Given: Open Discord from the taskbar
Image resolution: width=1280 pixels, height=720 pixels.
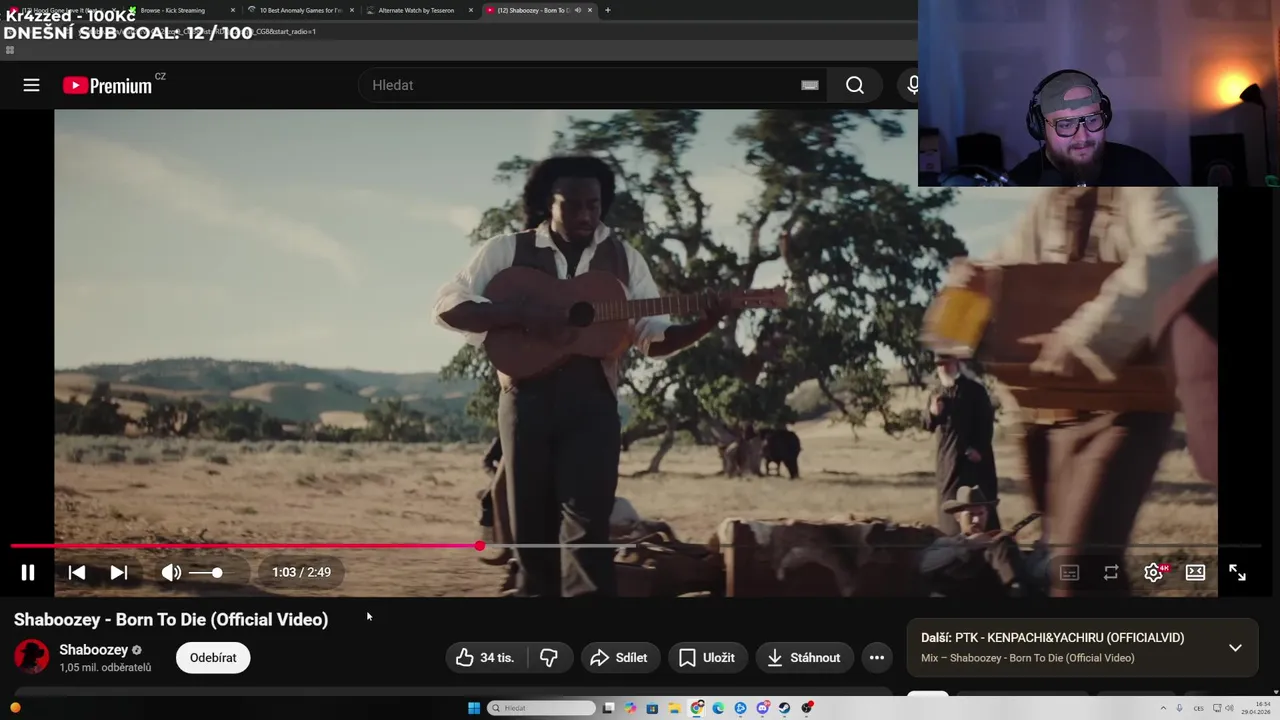Looking at the screenshot, I should point(762,708).
